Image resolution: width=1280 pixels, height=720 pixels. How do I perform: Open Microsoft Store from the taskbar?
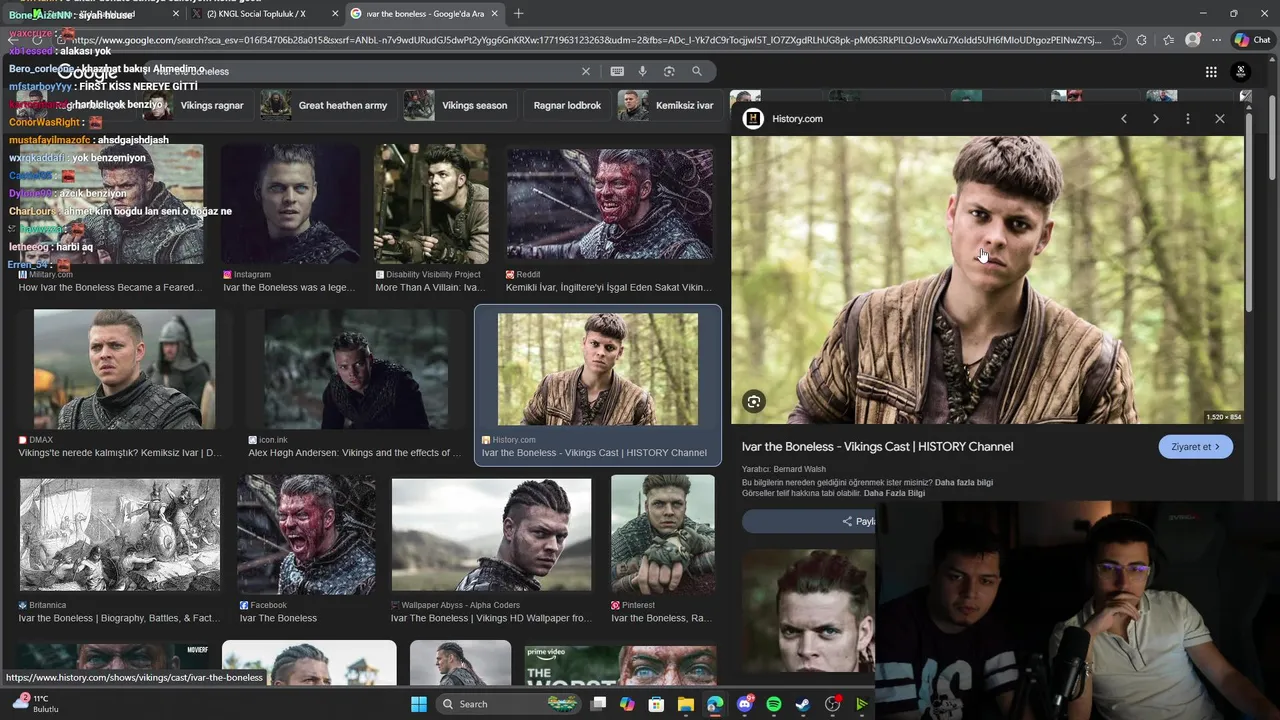click(657, 704)
